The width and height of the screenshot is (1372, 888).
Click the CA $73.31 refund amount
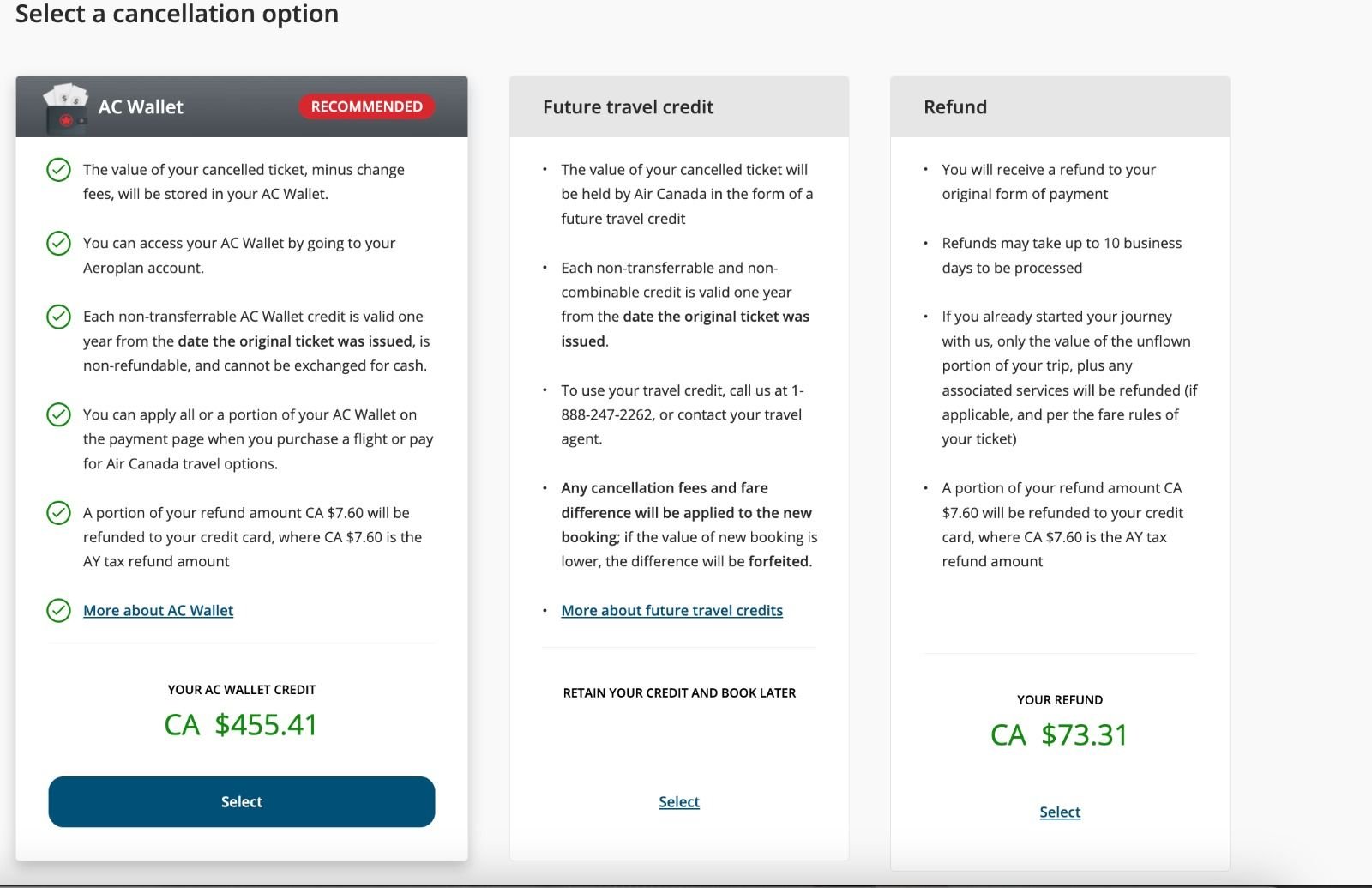click(1059, 735)
